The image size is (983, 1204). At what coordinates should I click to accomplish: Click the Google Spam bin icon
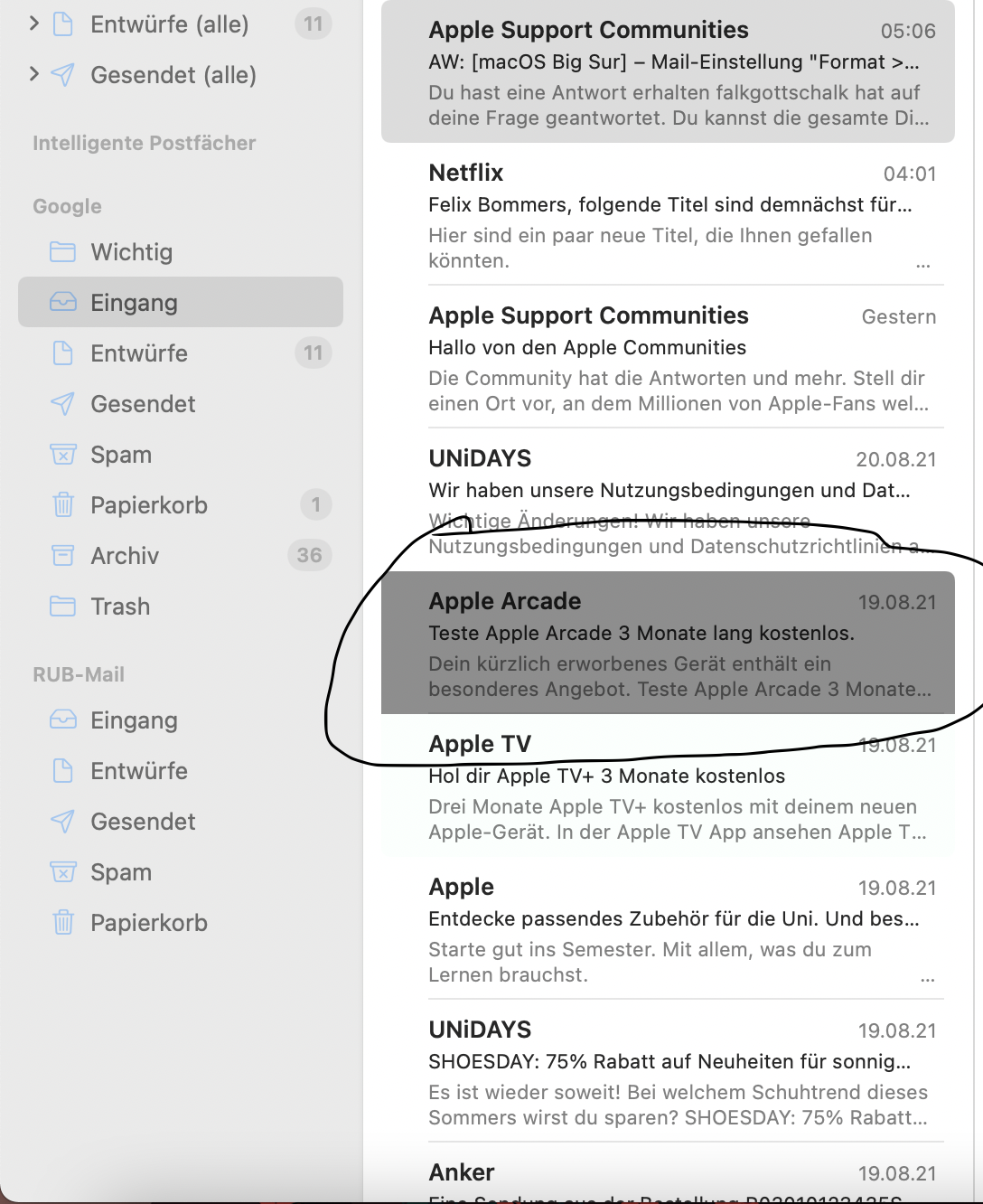tap(62, 455)
